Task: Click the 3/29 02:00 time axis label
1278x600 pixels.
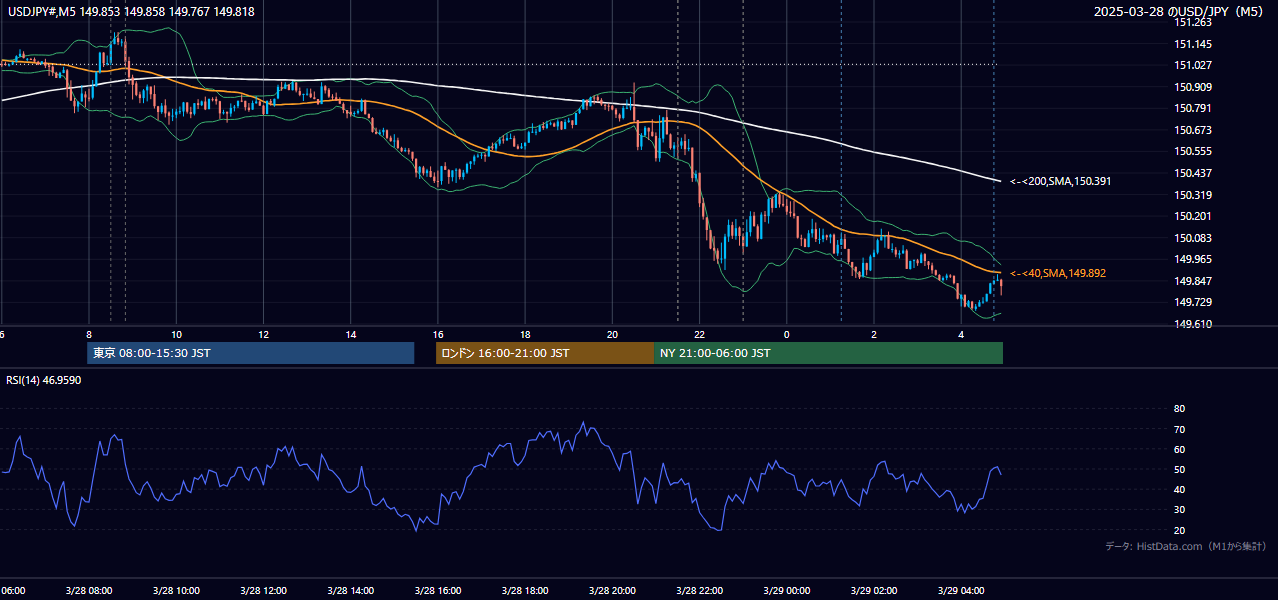Action: (x=874, y=590)
